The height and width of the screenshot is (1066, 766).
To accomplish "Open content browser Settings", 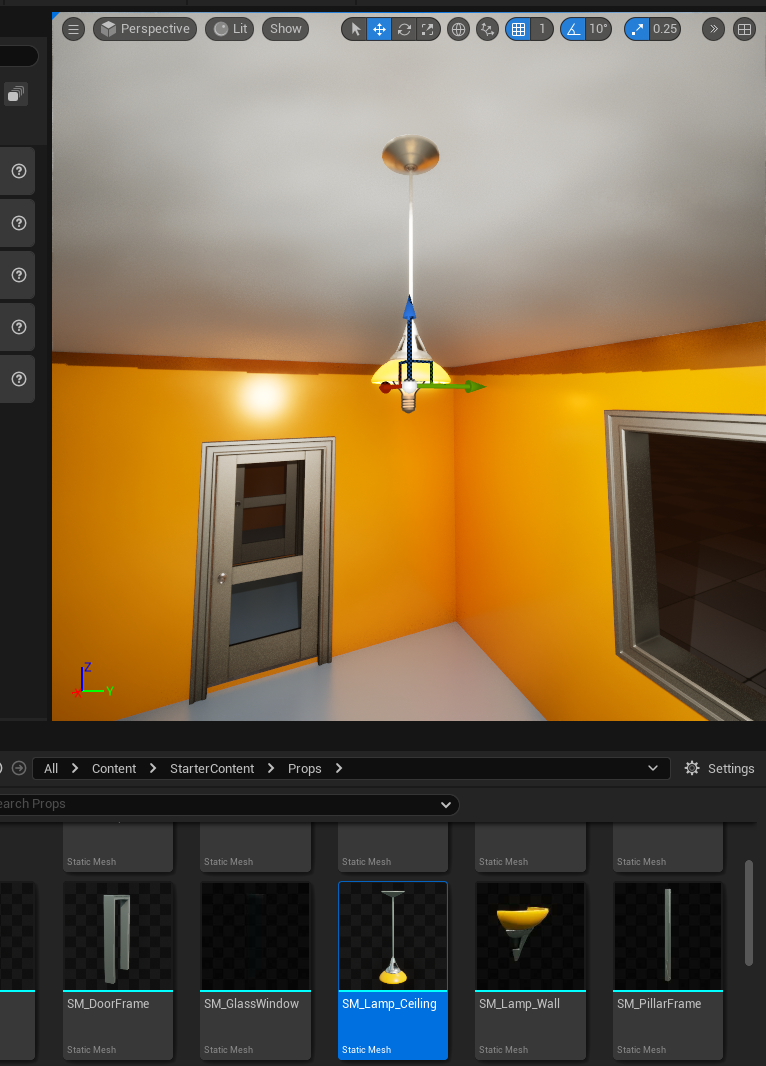I will (719, 768).
